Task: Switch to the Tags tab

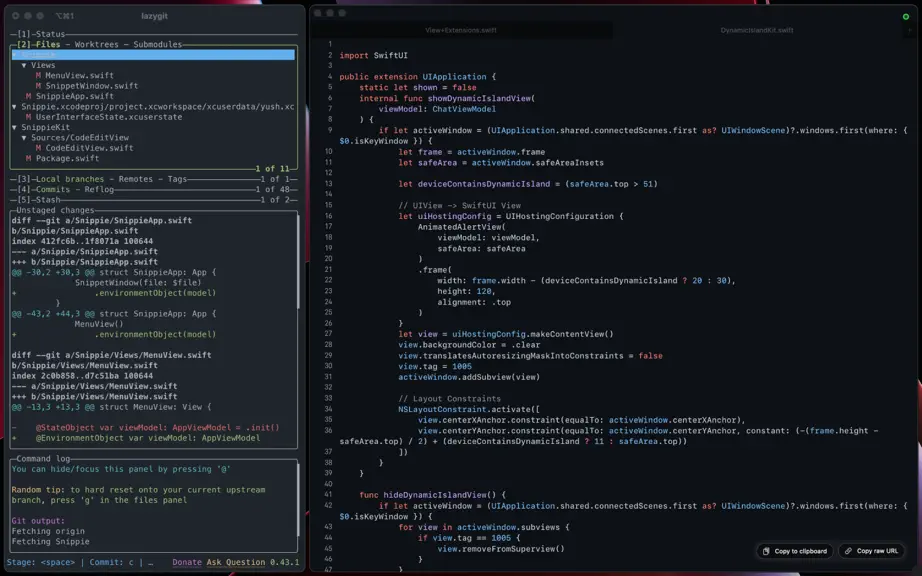Action: click(x=177, y=179)
